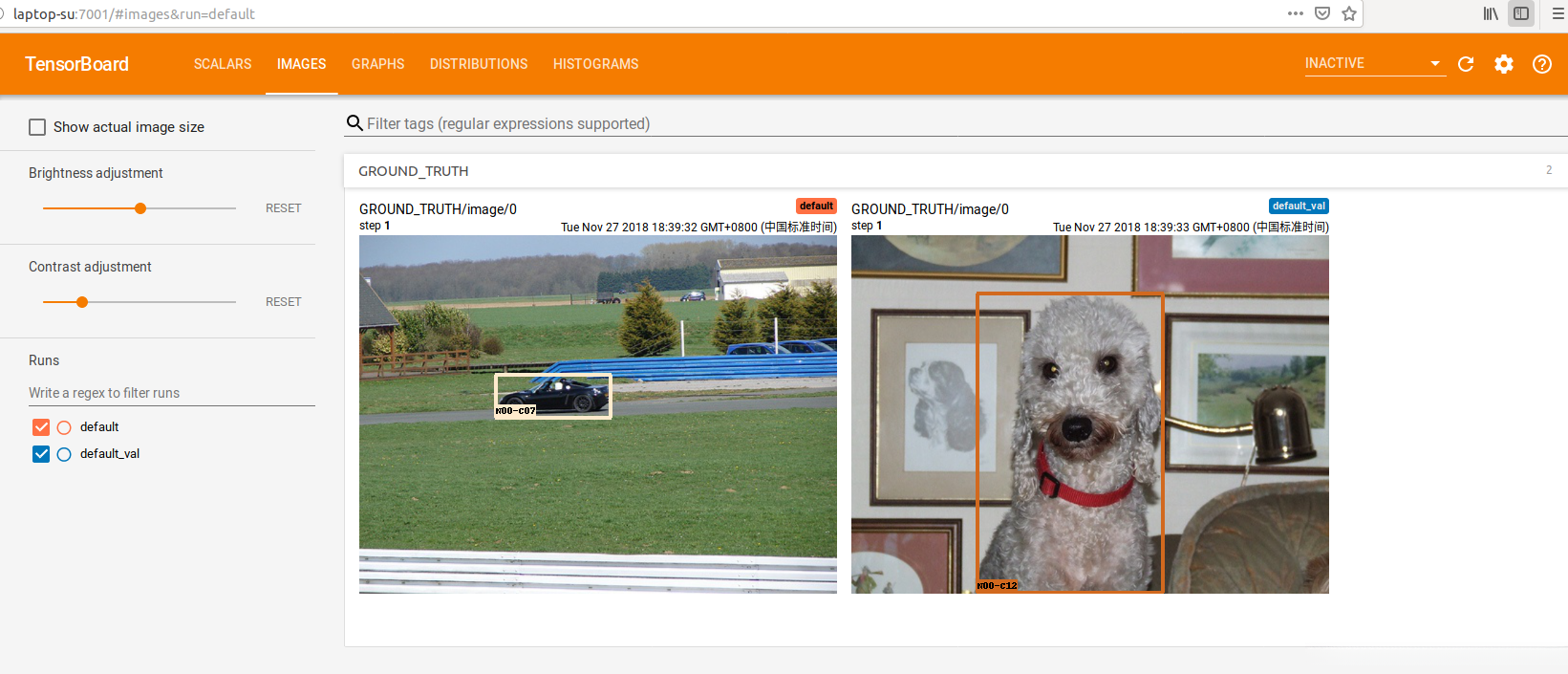This screenshot has width=1568, height=674.
Task: Click the default_val run name label
Action: (x=110, y=454)
